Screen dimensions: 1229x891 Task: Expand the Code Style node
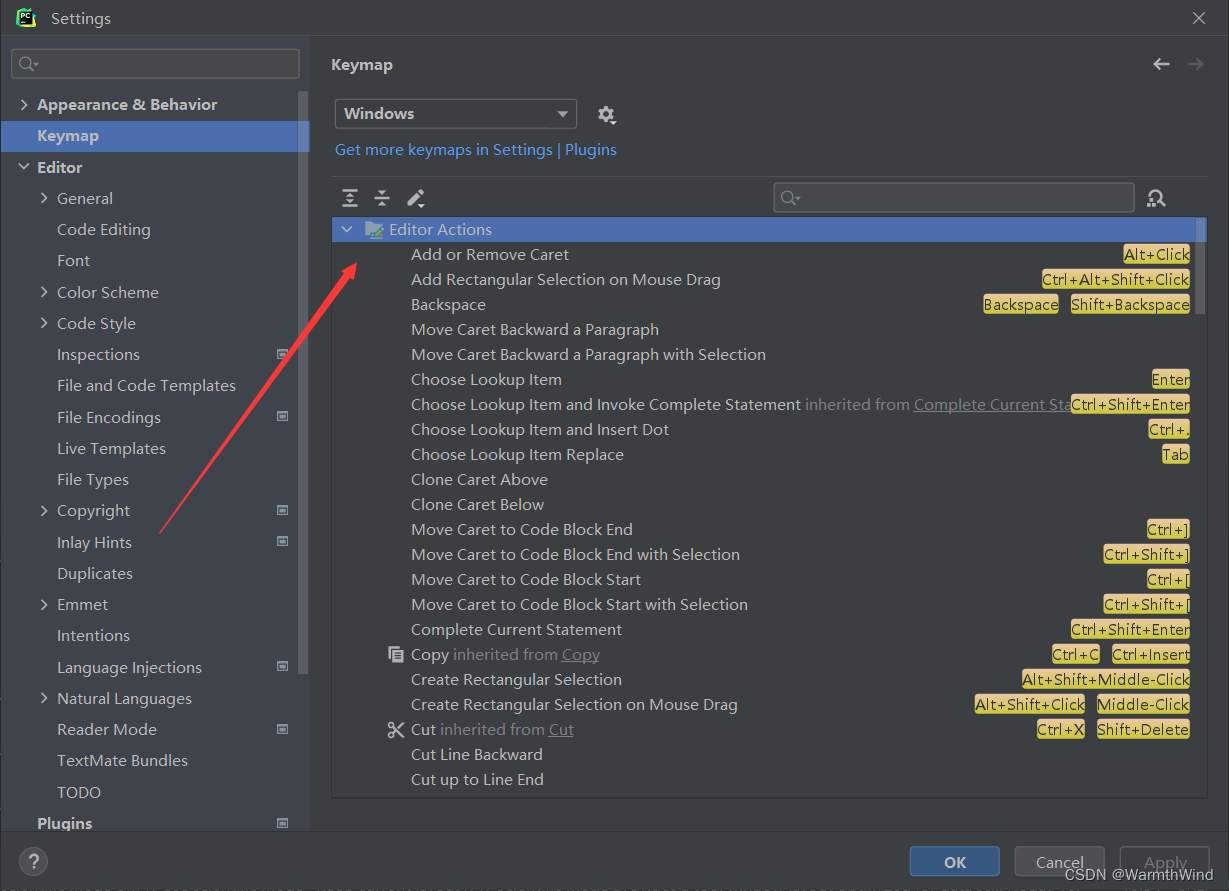(x=44, y=323)
